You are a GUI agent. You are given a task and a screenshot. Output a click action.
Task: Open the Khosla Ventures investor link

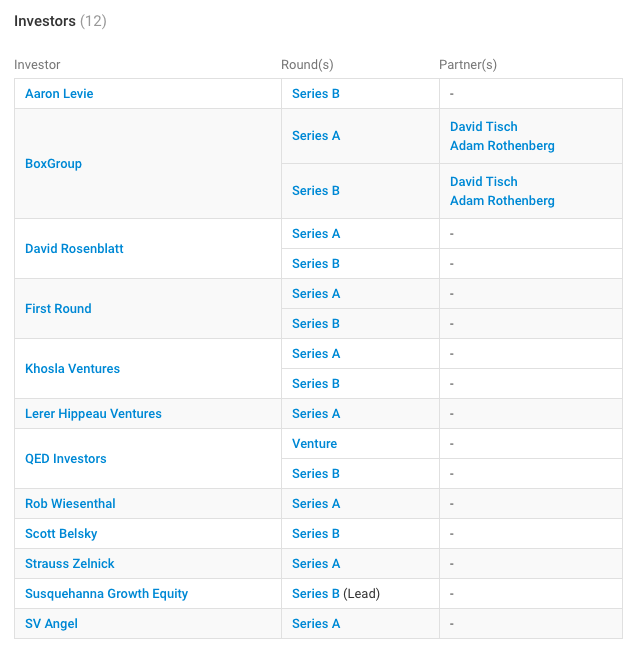pyautogui.click(x=72, y=369)
